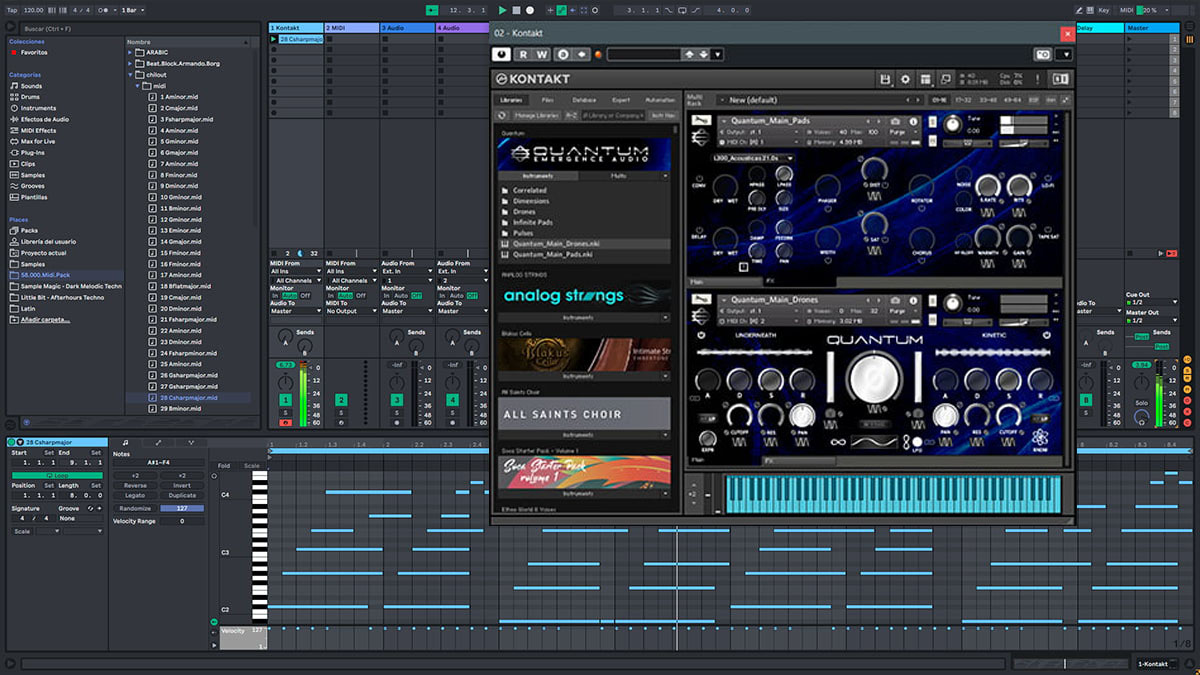This screenshot has height=675, width=1200.
Task: Switch to Kontakt Files tab
Action: point(547,100)
